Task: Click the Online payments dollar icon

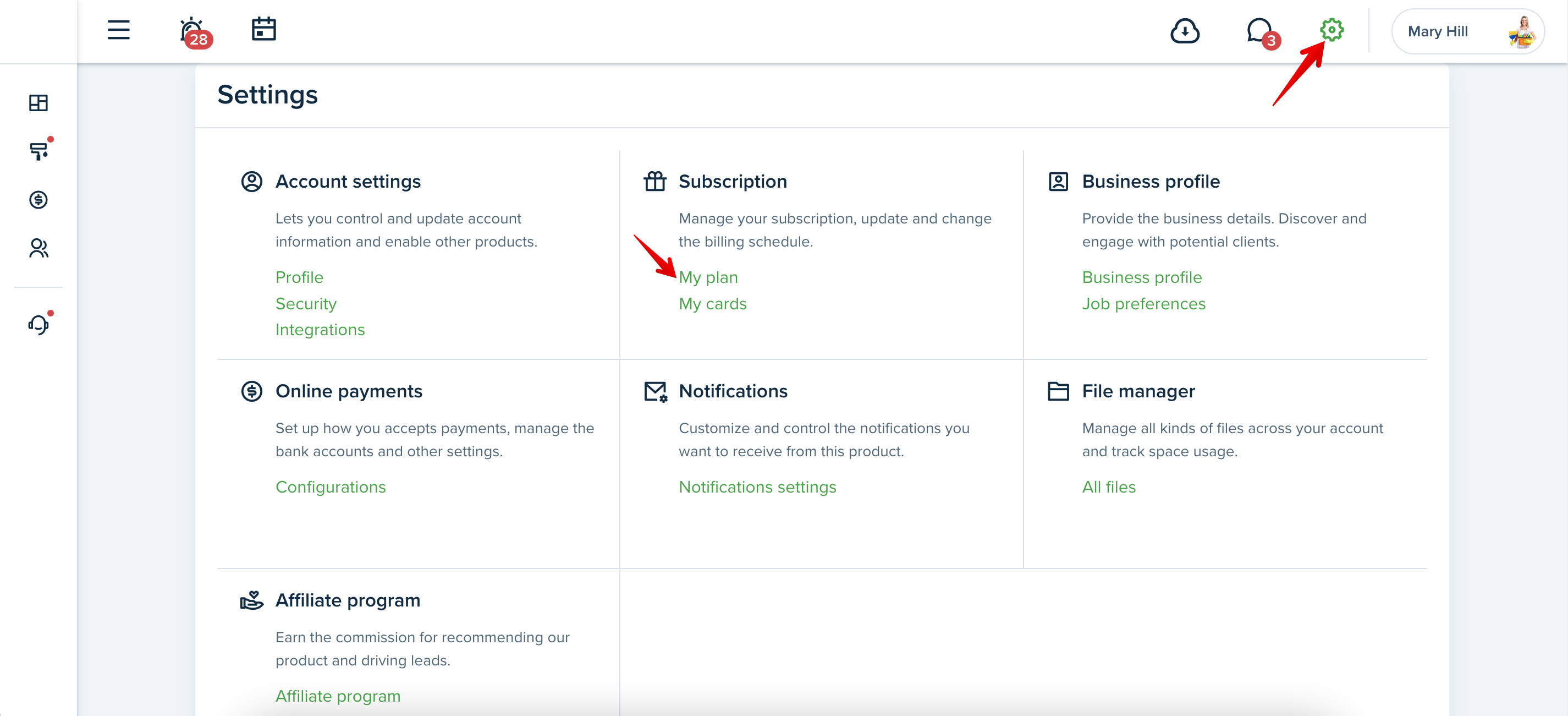Action: [x=251, y=391]
